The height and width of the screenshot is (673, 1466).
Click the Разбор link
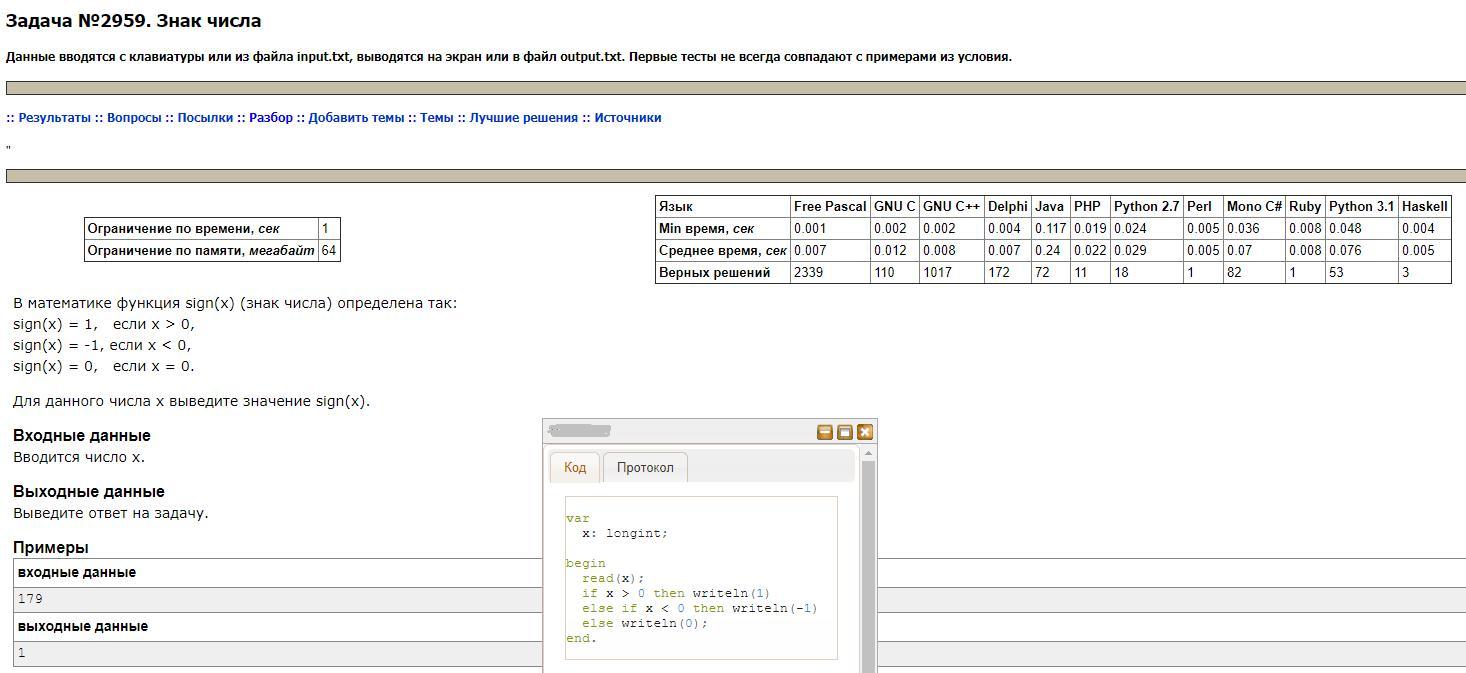point(271,118)
